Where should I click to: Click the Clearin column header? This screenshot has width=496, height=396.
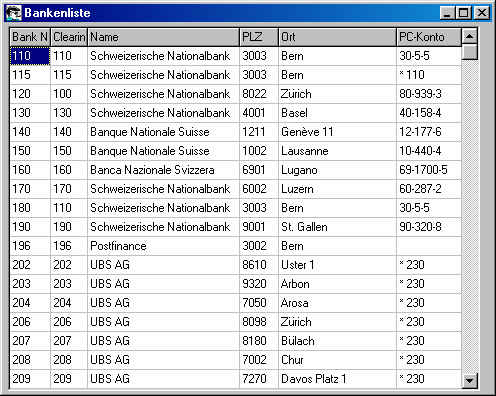coord(69,37)
